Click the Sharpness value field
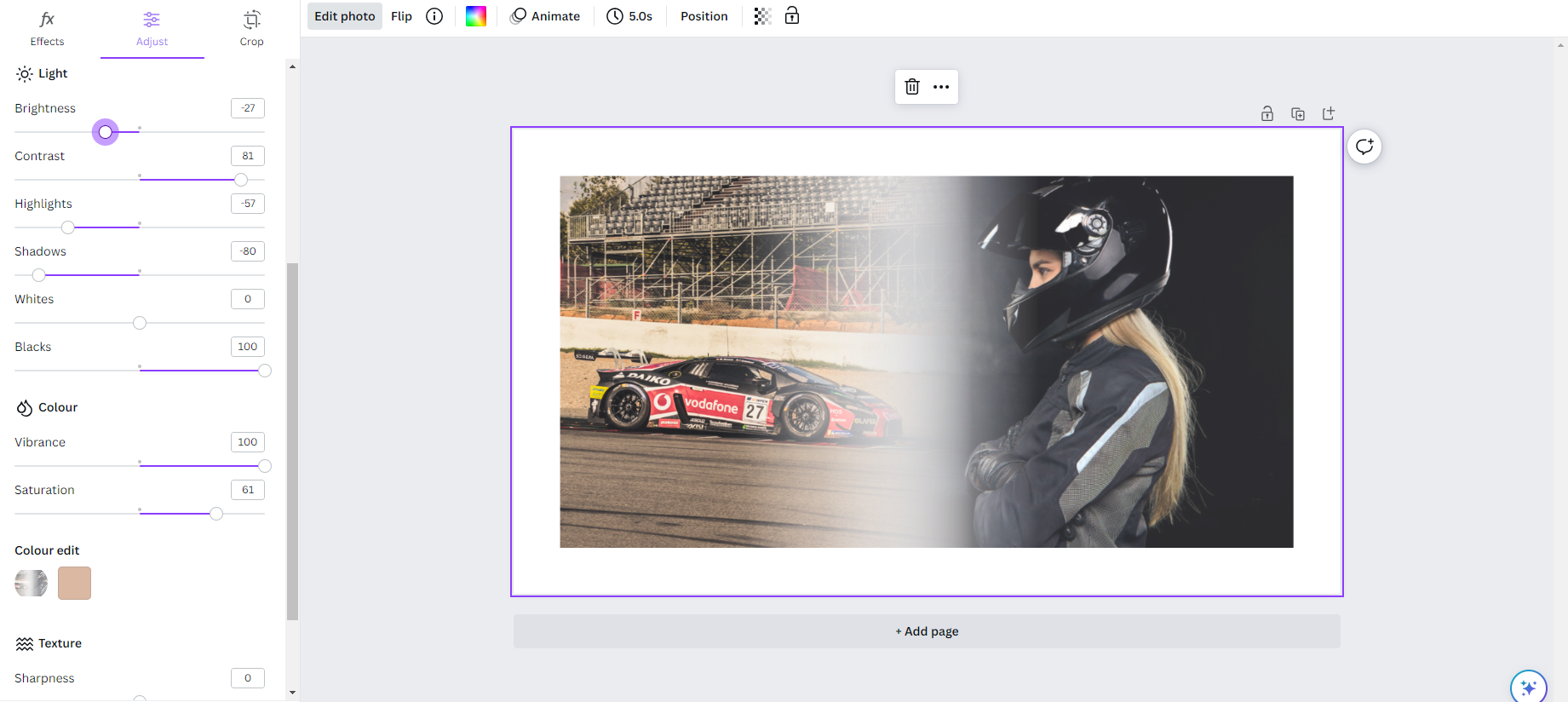 [248, 678]
